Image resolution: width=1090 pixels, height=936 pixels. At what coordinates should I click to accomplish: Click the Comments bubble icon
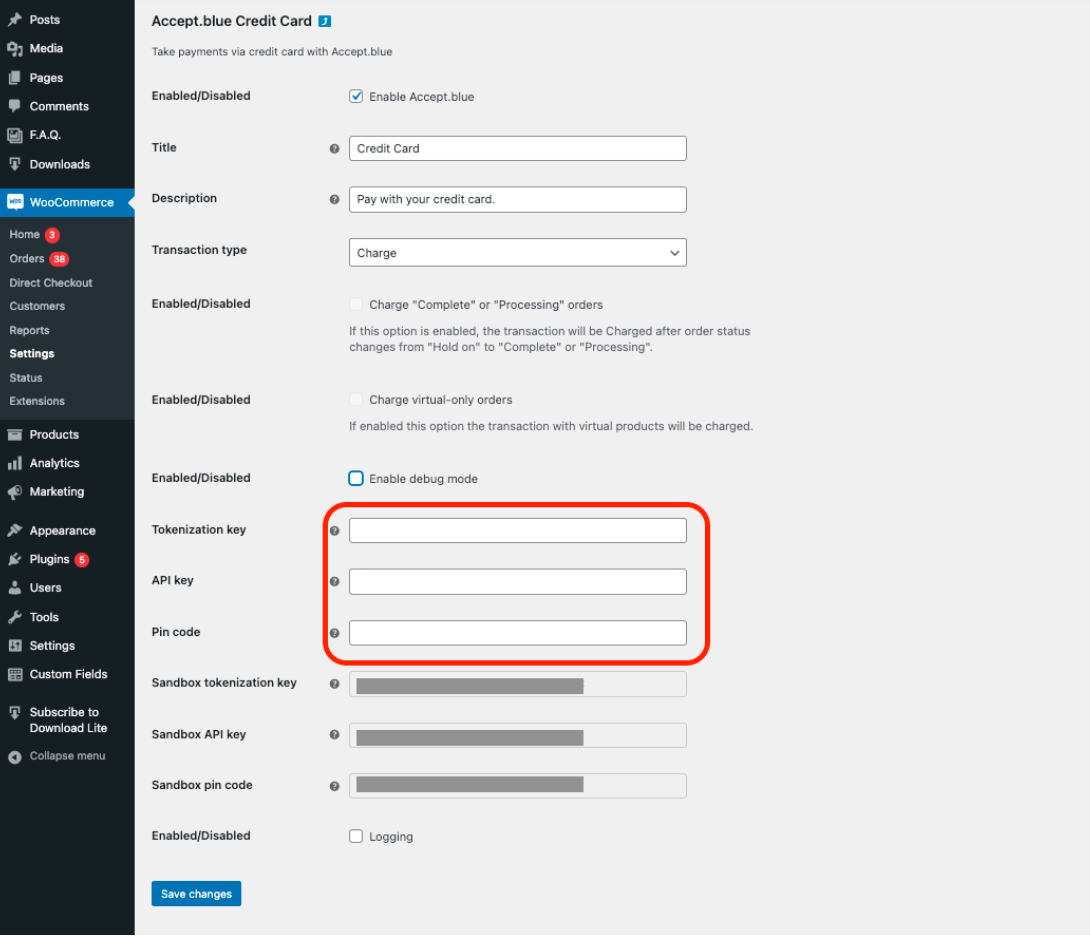pyautogui.click(x=15, y=106)
